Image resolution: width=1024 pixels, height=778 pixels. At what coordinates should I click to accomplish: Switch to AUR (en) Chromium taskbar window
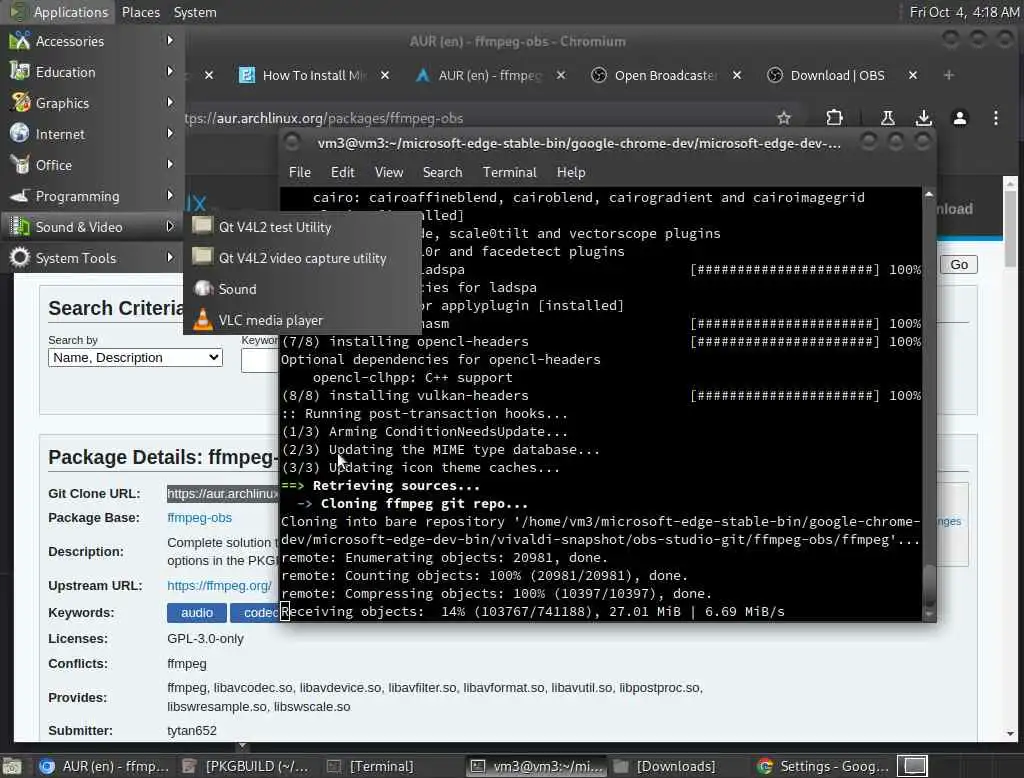[104, 766]
